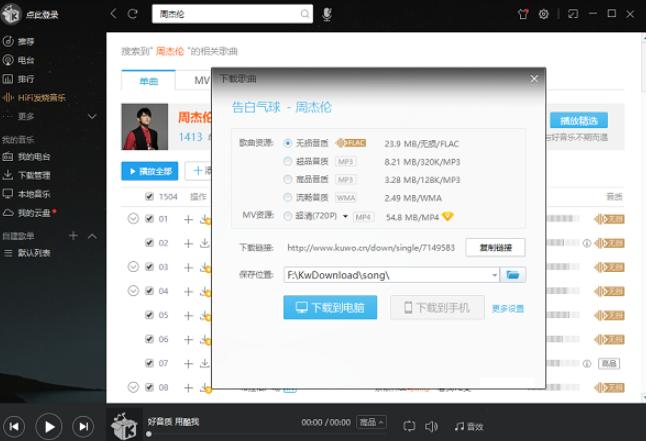Select 高品音质 128K MP3 option
Image resolution: width=646 pixels, height=441 pixels.
288,179
